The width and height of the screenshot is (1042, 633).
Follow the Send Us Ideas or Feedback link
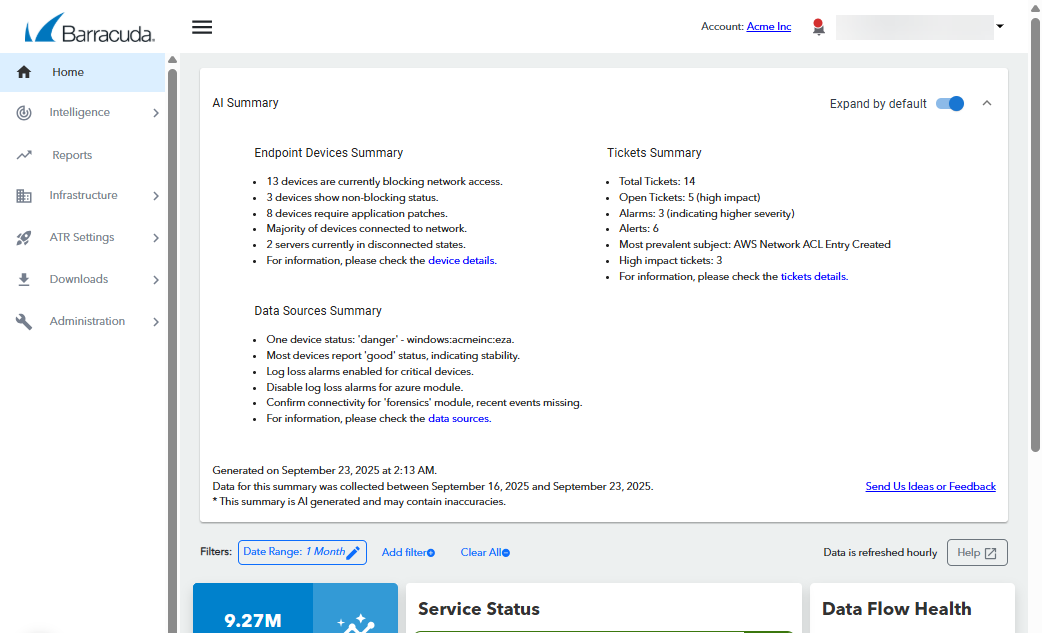click(930, 487)
